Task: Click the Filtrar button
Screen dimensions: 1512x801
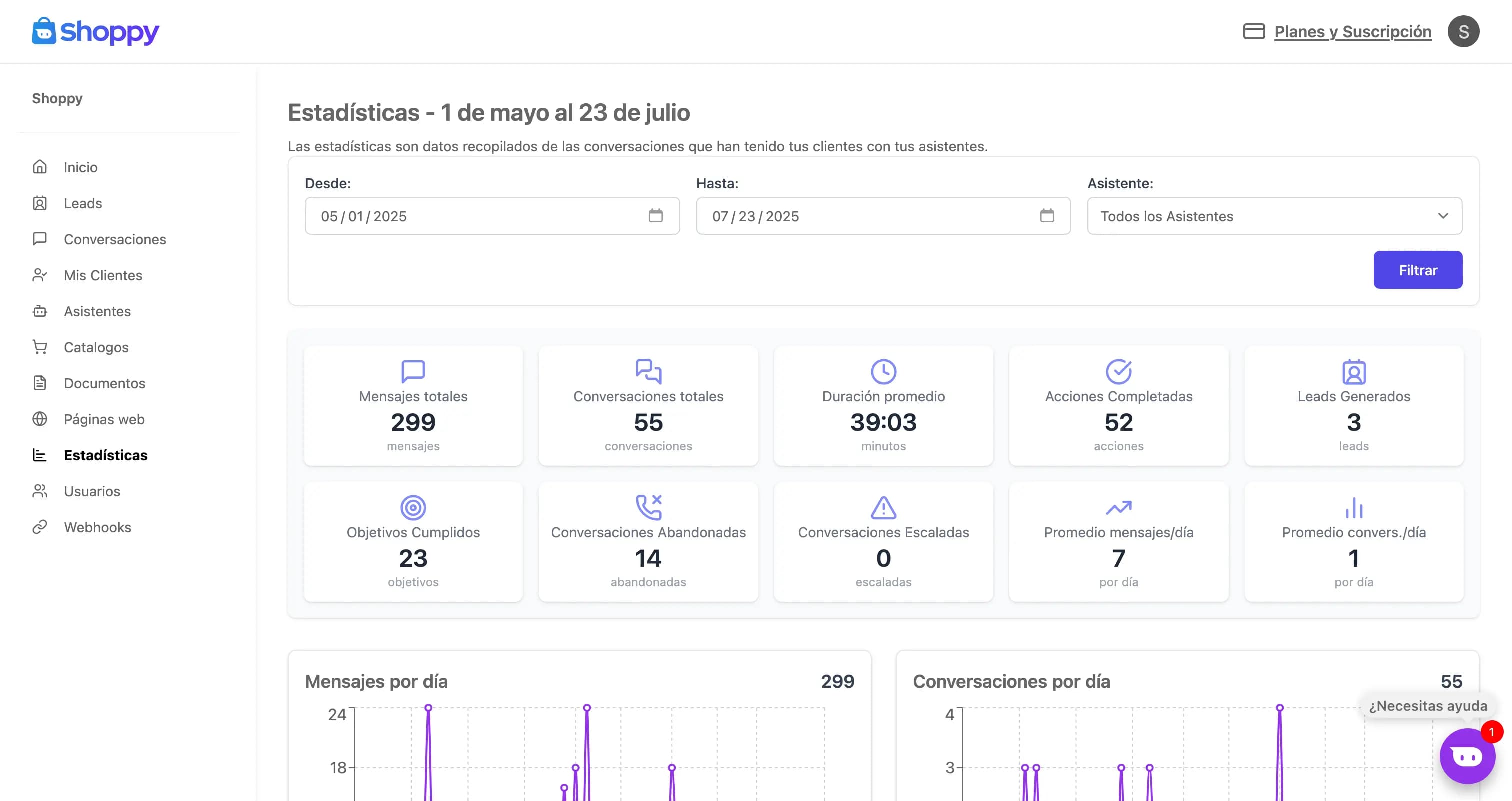Action: [1418, 270]
